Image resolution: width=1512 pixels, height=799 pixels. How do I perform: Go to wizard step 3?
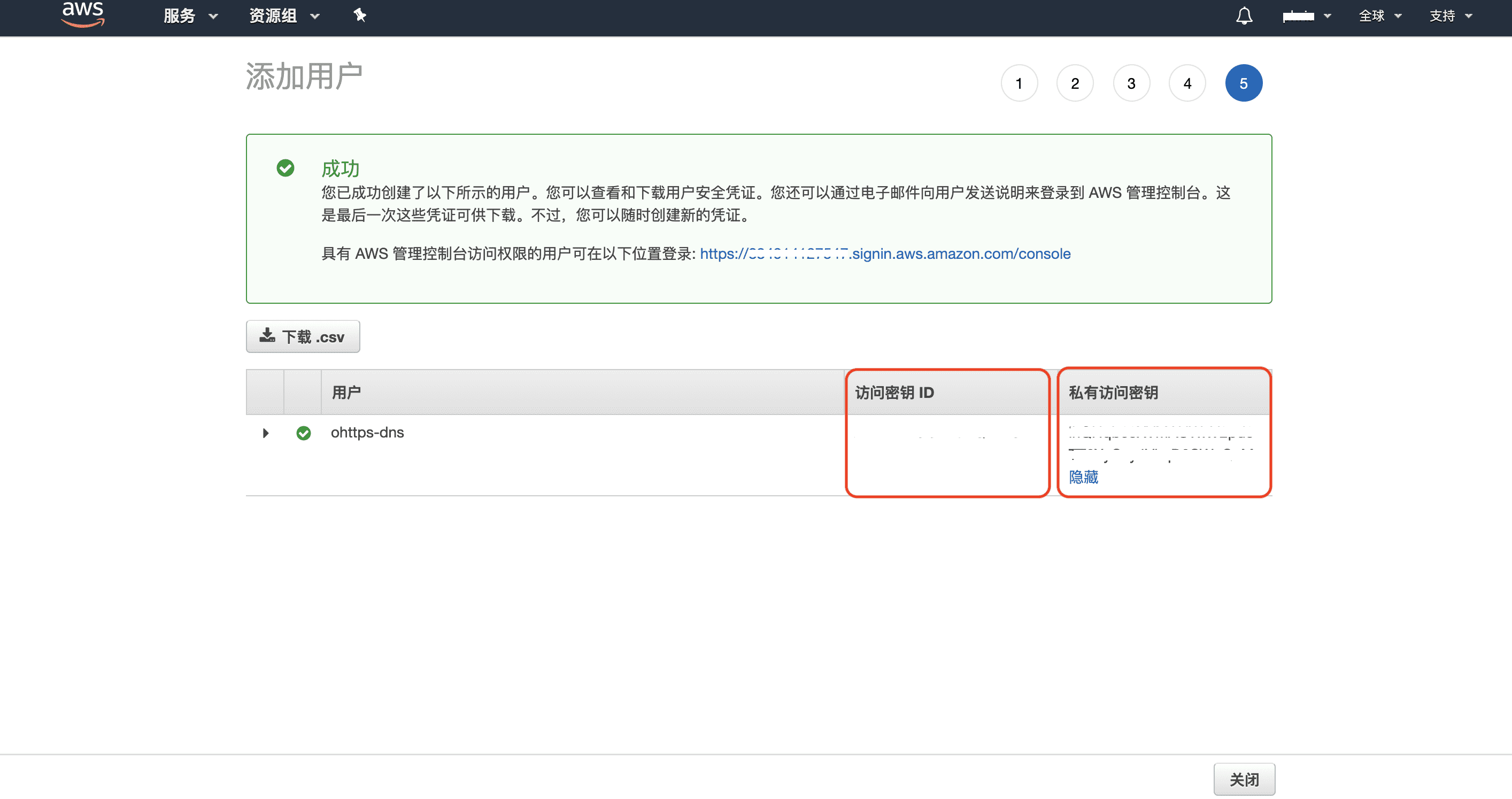click(x=1131, y=83)
